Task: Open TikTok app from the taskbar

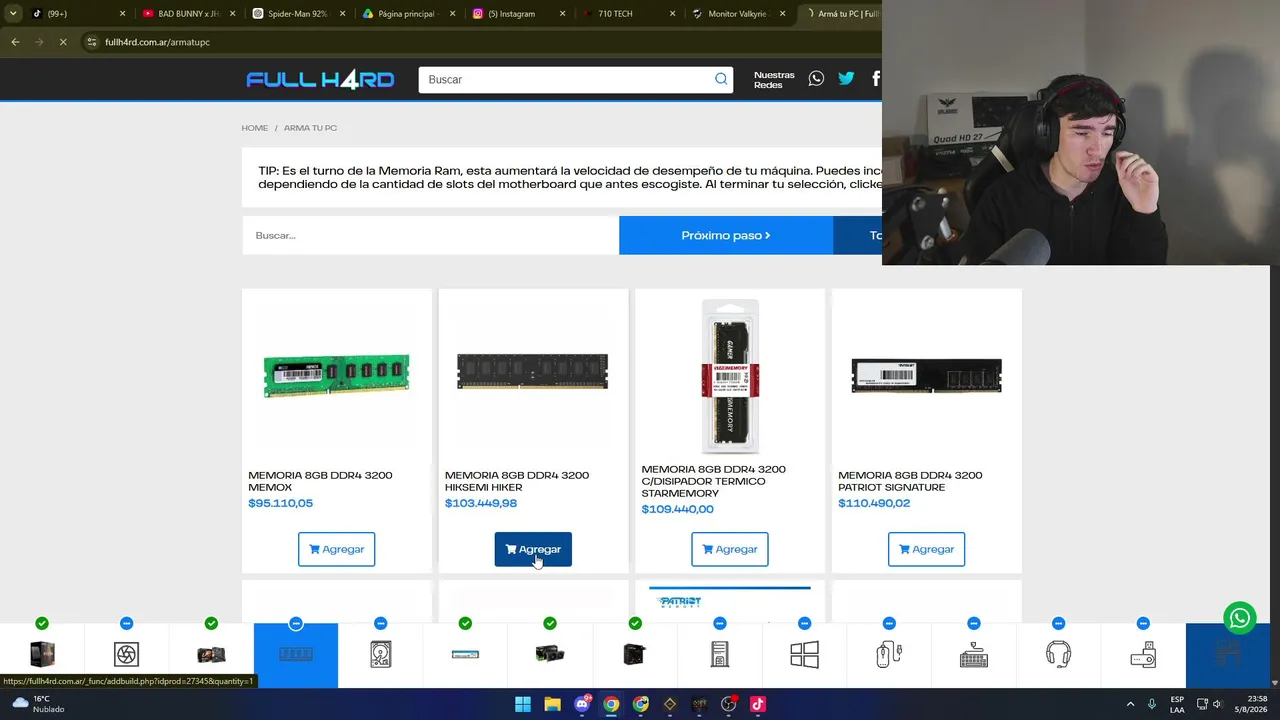Action: tap(757, 704)
